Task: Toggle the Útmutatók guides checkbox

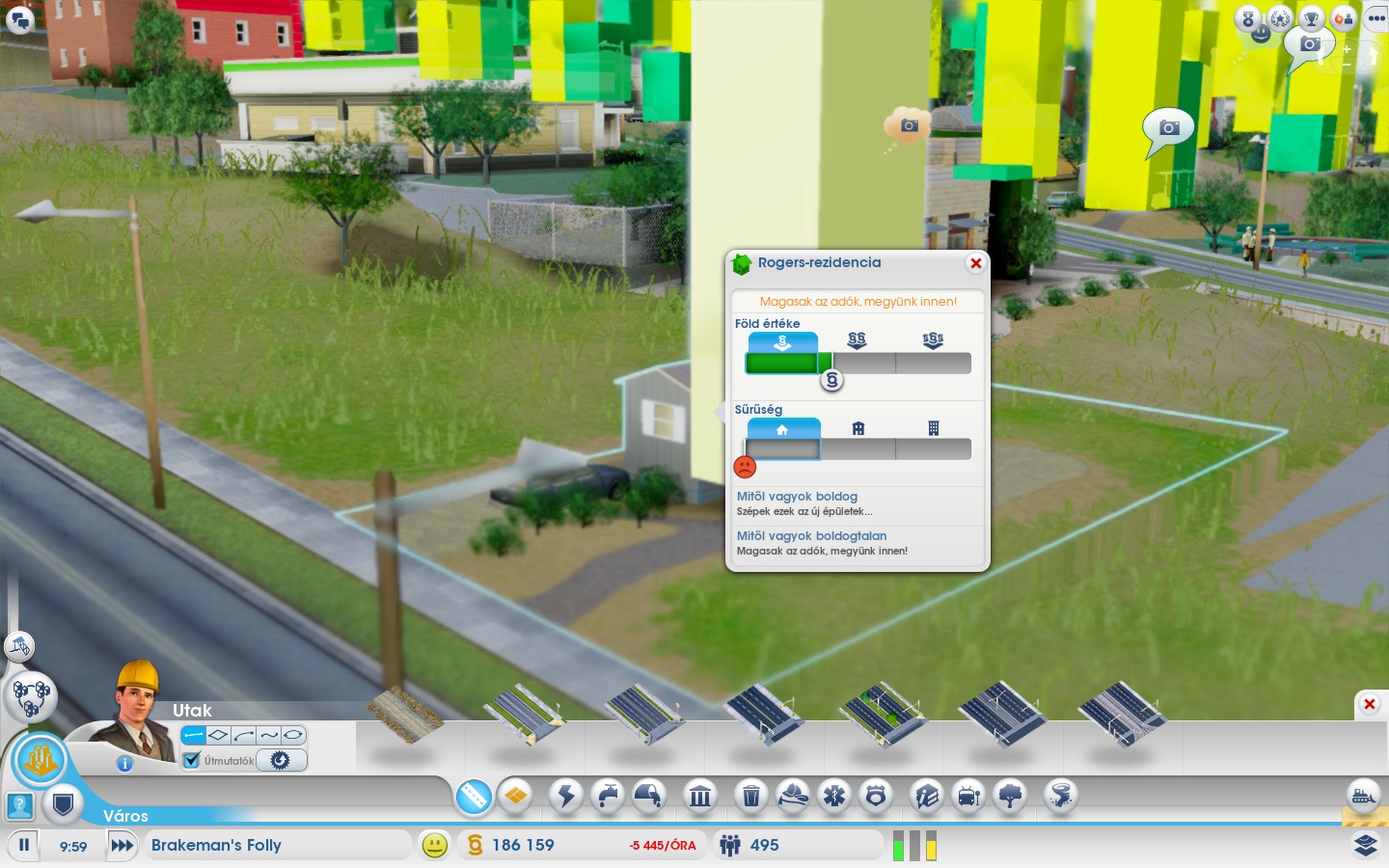Action: click(x=192, y=761)
